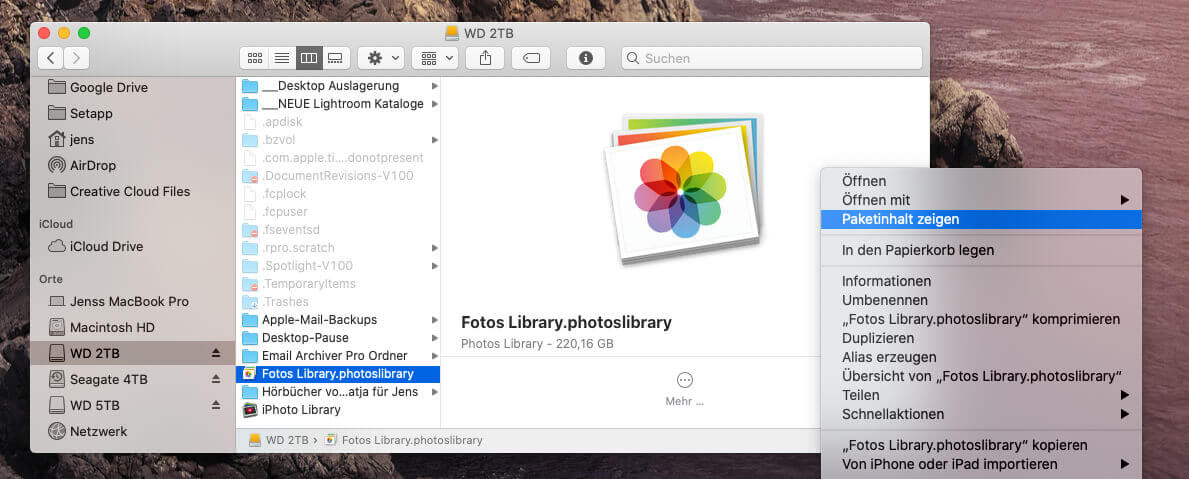The image size is (1189, 479).
Task: Click the Share toolbar icon
Action: point(485,58)
